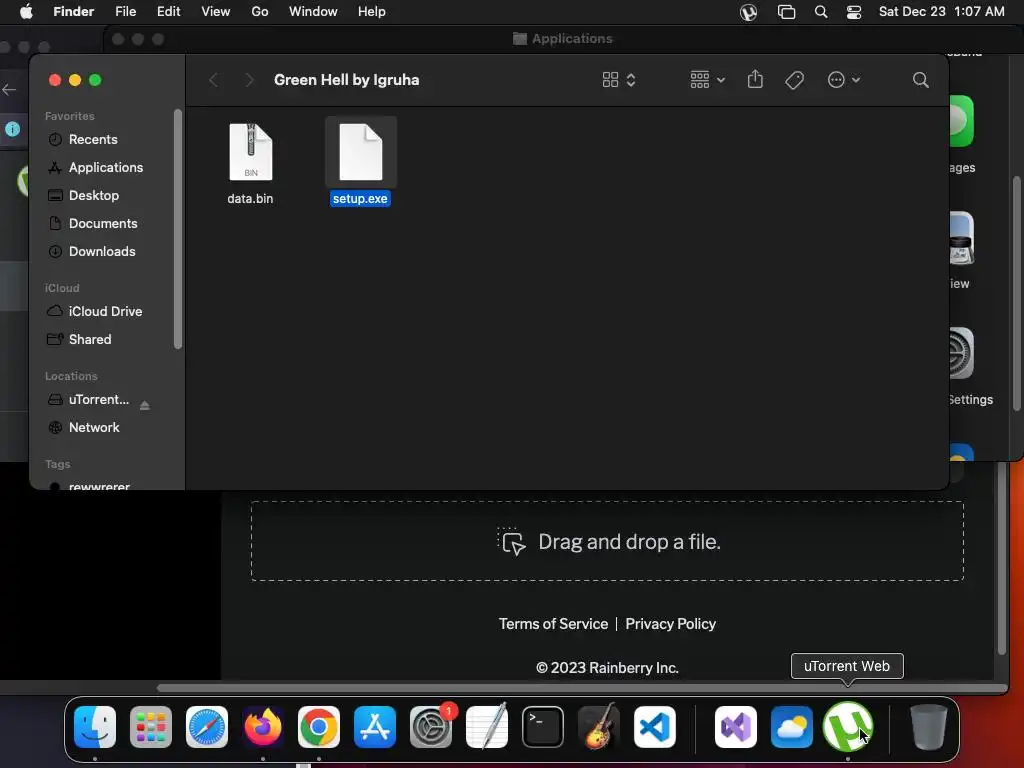Select Desktop in Finder sidebar
Viewport: 1024px width, 768px height.
coord(93,195)
